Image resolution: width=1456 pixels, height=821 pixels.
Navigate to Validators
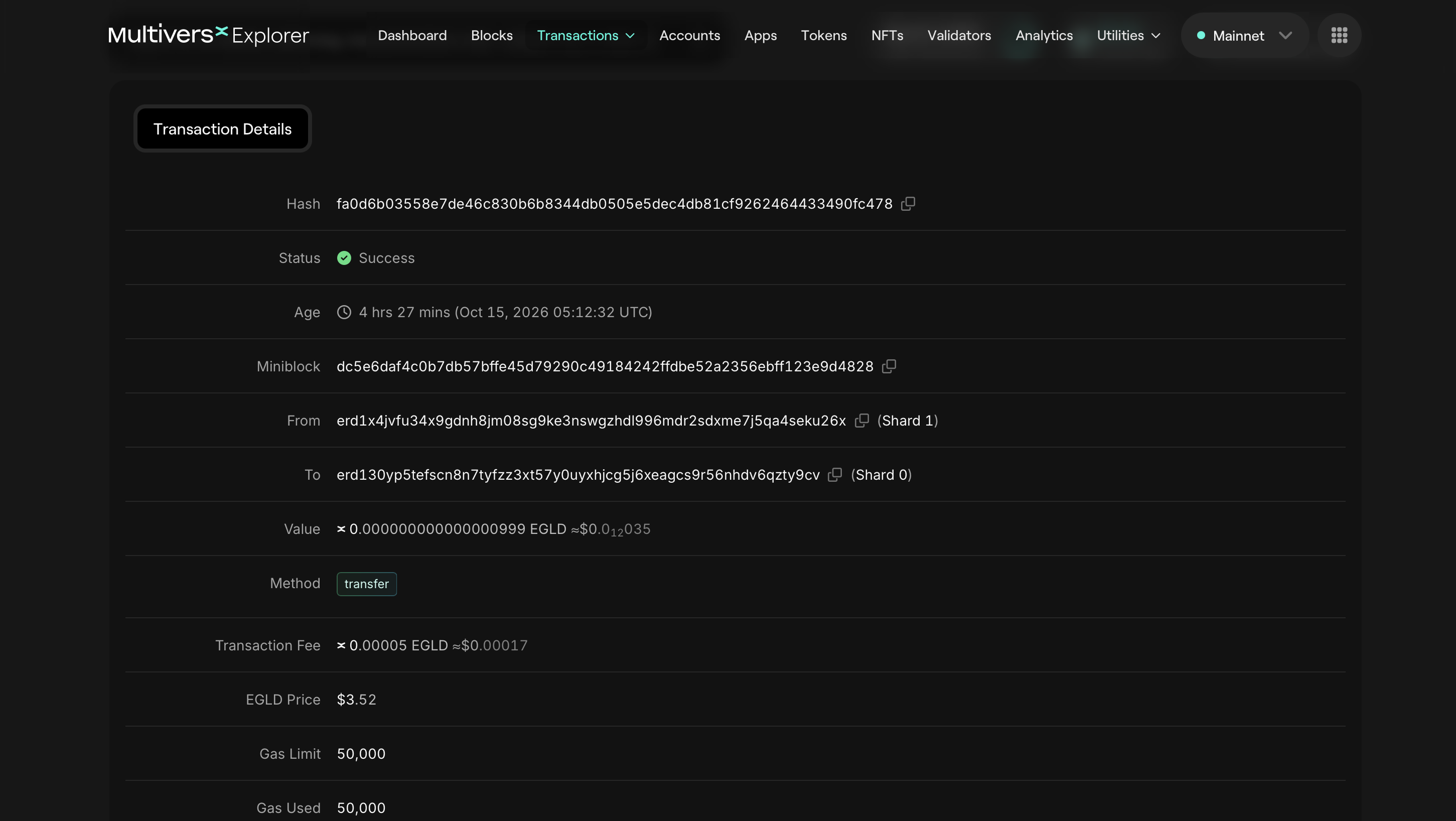(x=959, y=35)
